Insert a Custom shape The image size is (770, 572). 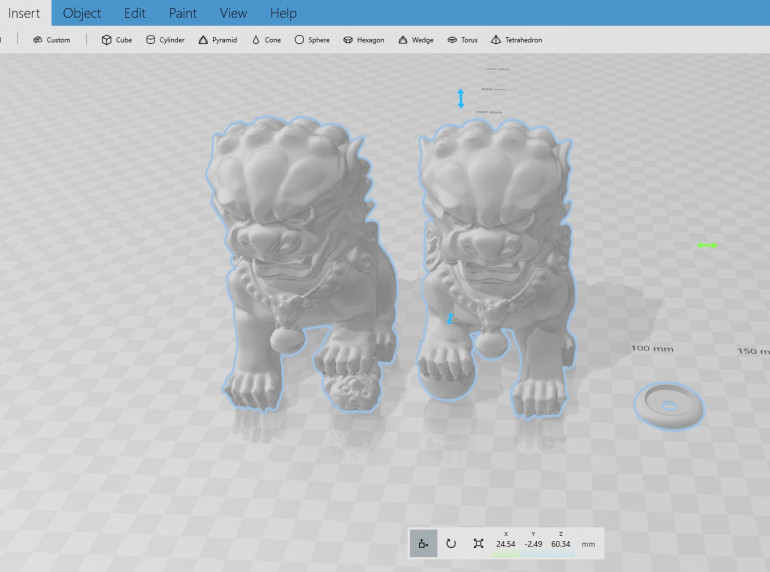52,40
